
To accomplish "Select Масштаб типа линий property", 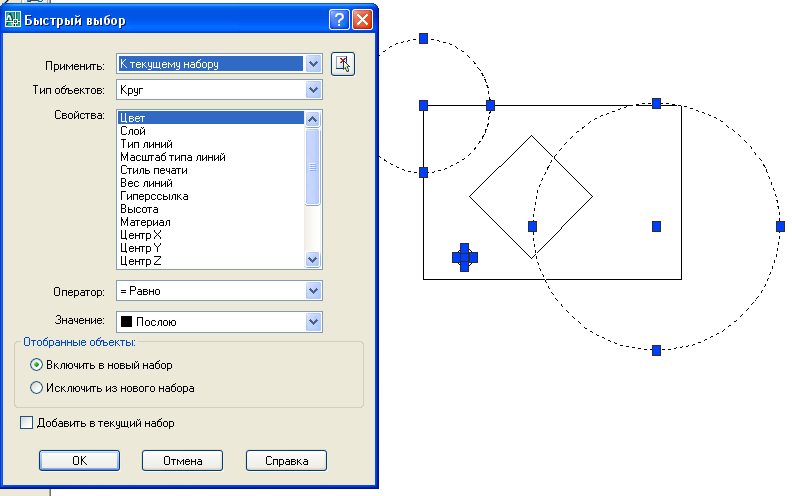I will [211, 157].
